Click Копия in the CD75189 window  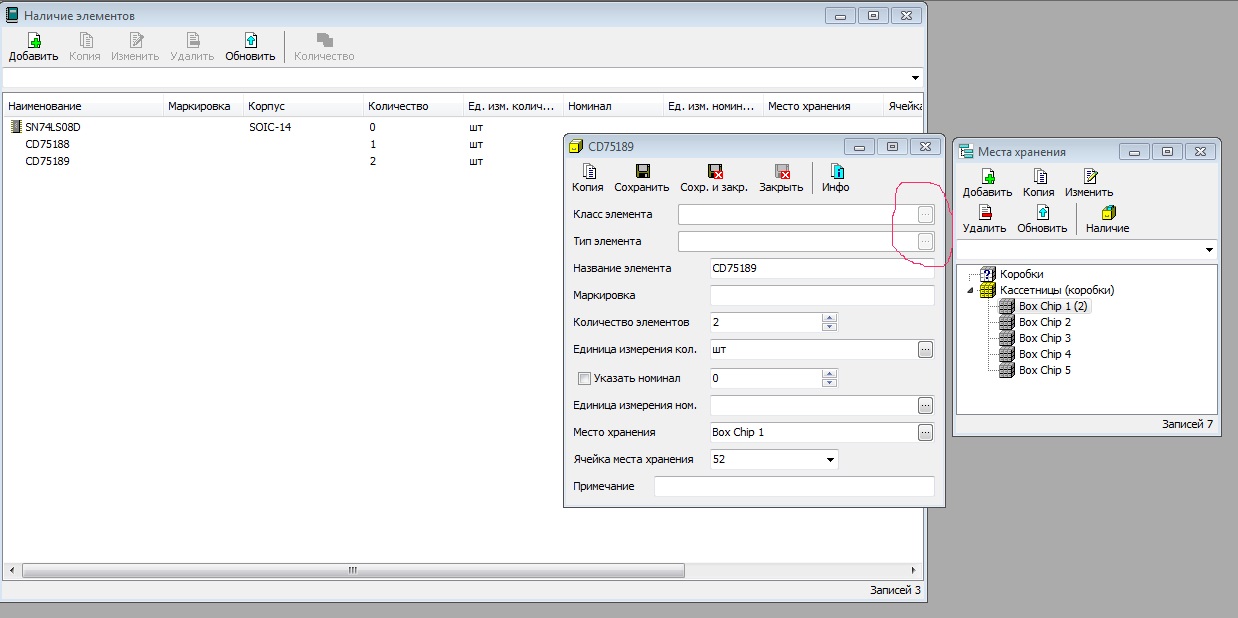(x=587, y=178)
